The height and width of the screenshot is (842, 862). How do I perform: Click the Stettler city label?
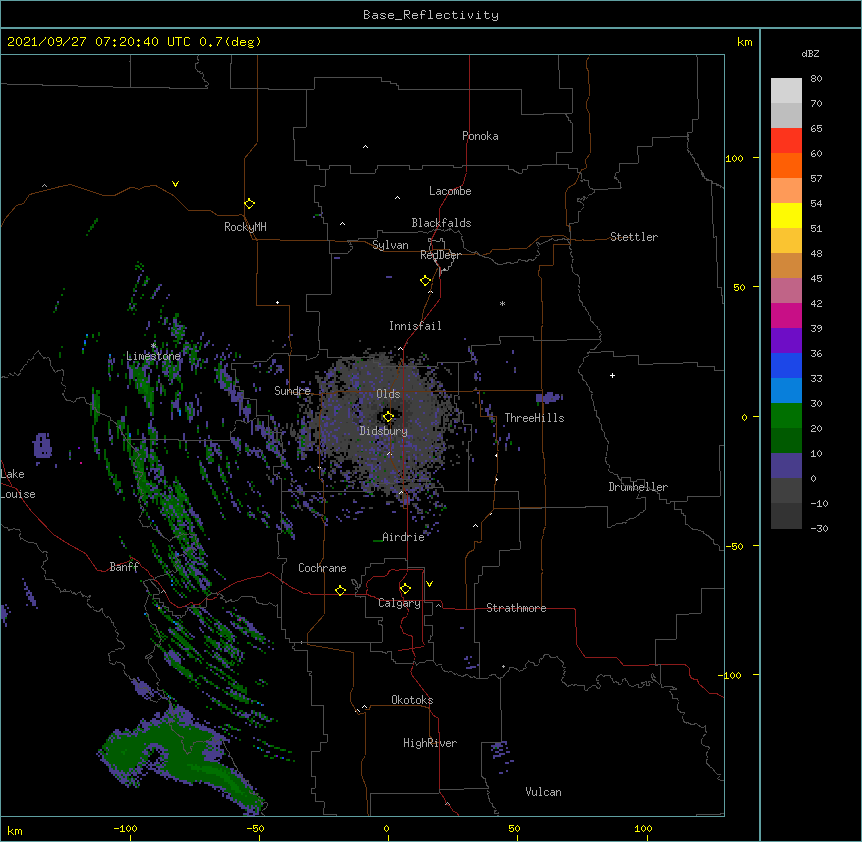click(634, 237)
